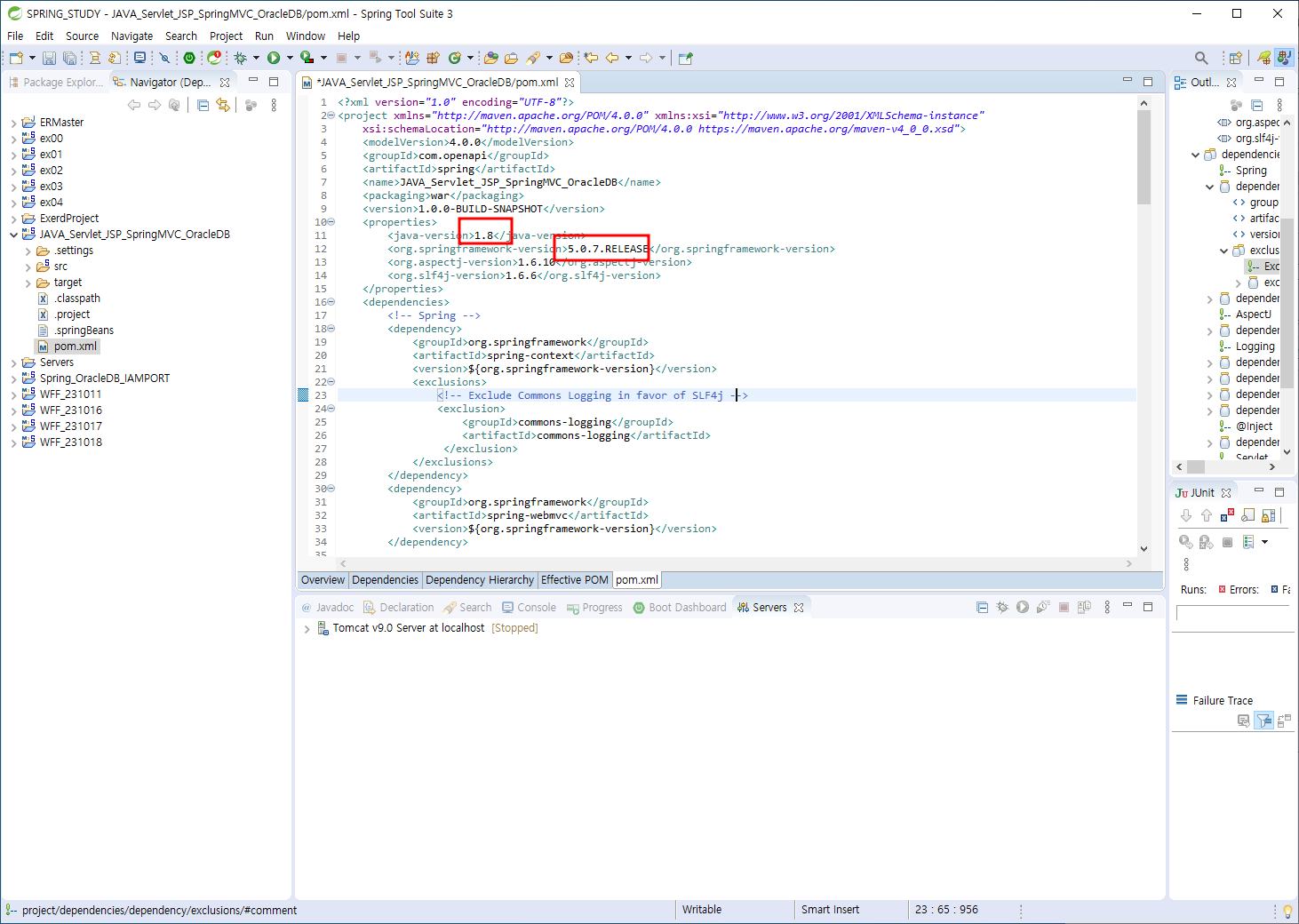Click the green Boot Dashboard power icon
This screenshot has width=1299, height=924.
[x=189, y=58]
